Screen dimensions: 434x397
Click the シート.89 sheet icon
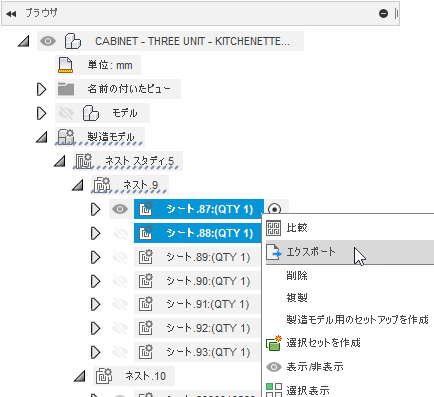coord(145,257)
